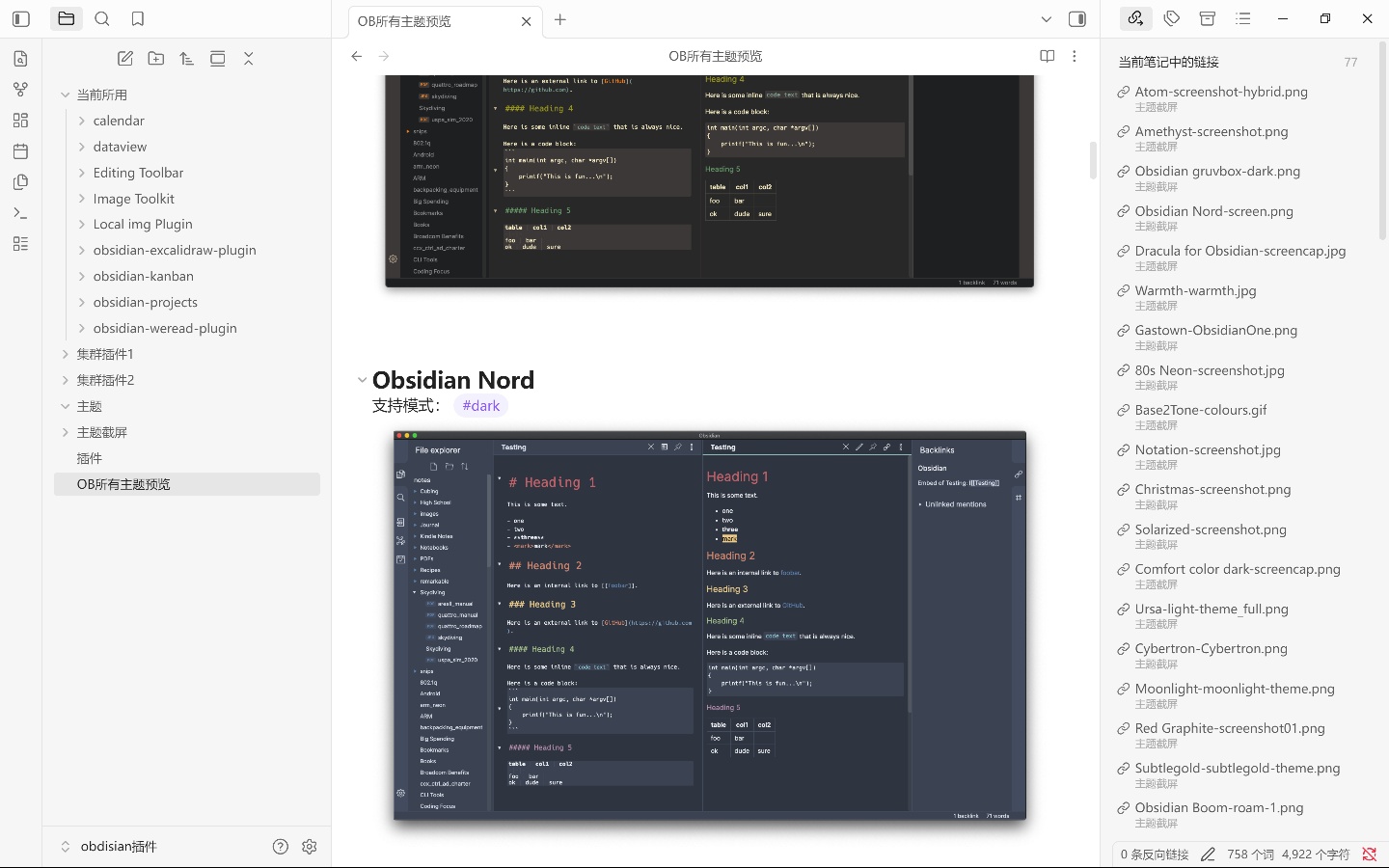1389x868 pixels.
Task: Click the new note icon
Action: (125, 59)
